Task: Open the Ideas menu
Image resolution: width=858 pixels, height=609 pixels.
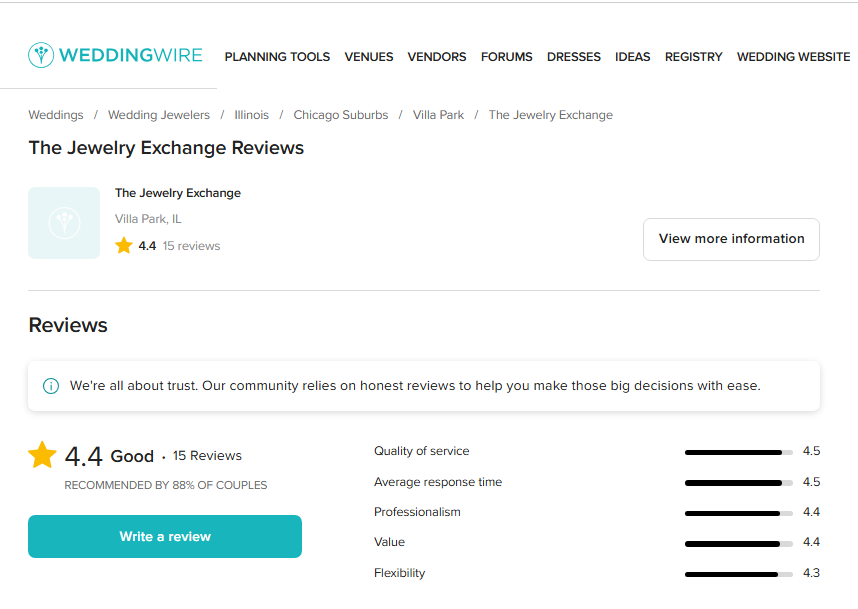Action: coord(633,57)
